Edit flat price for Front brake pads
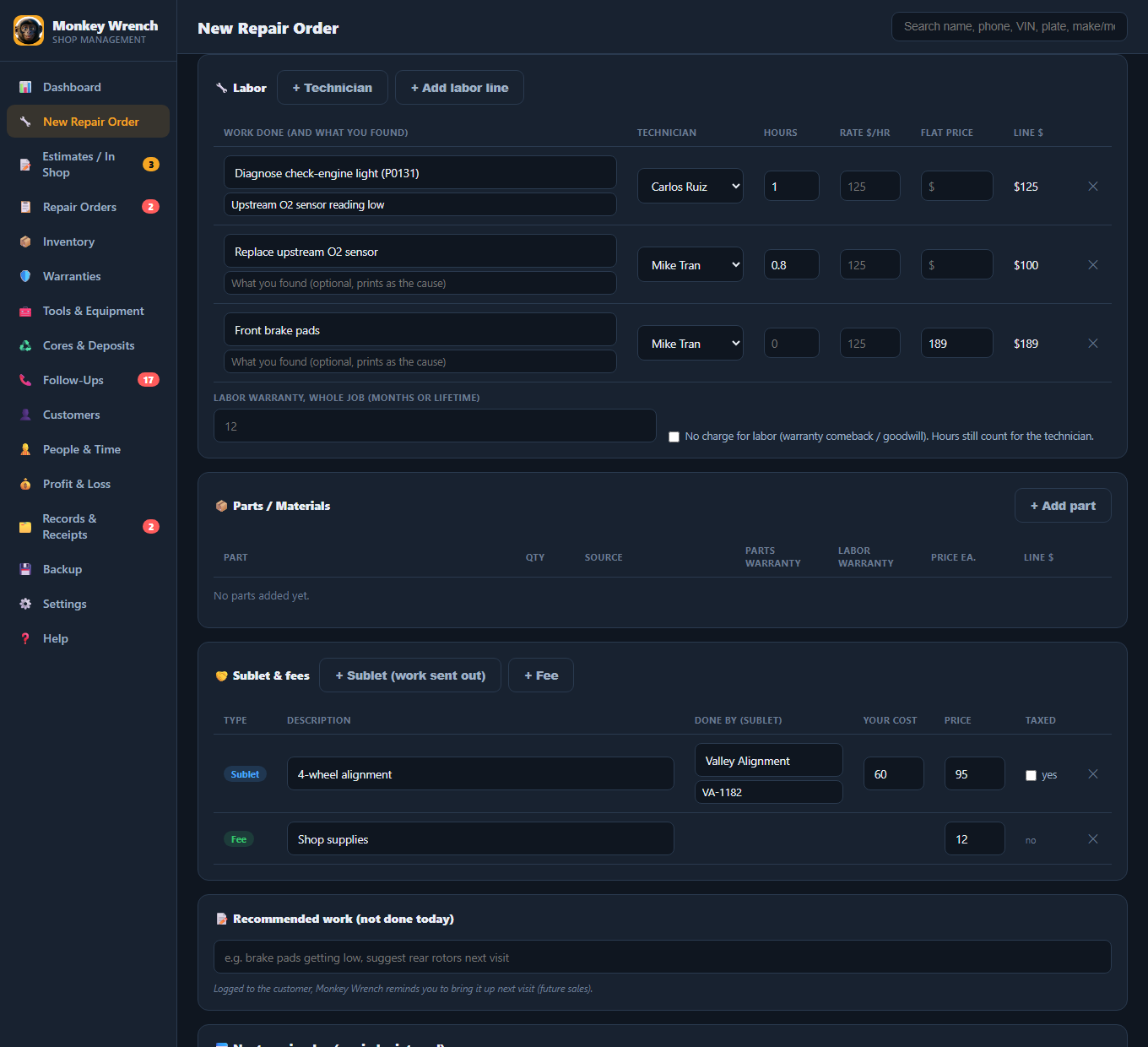Image resolution: width=1148 pixels, height=1047 pixels. point(957,344)
